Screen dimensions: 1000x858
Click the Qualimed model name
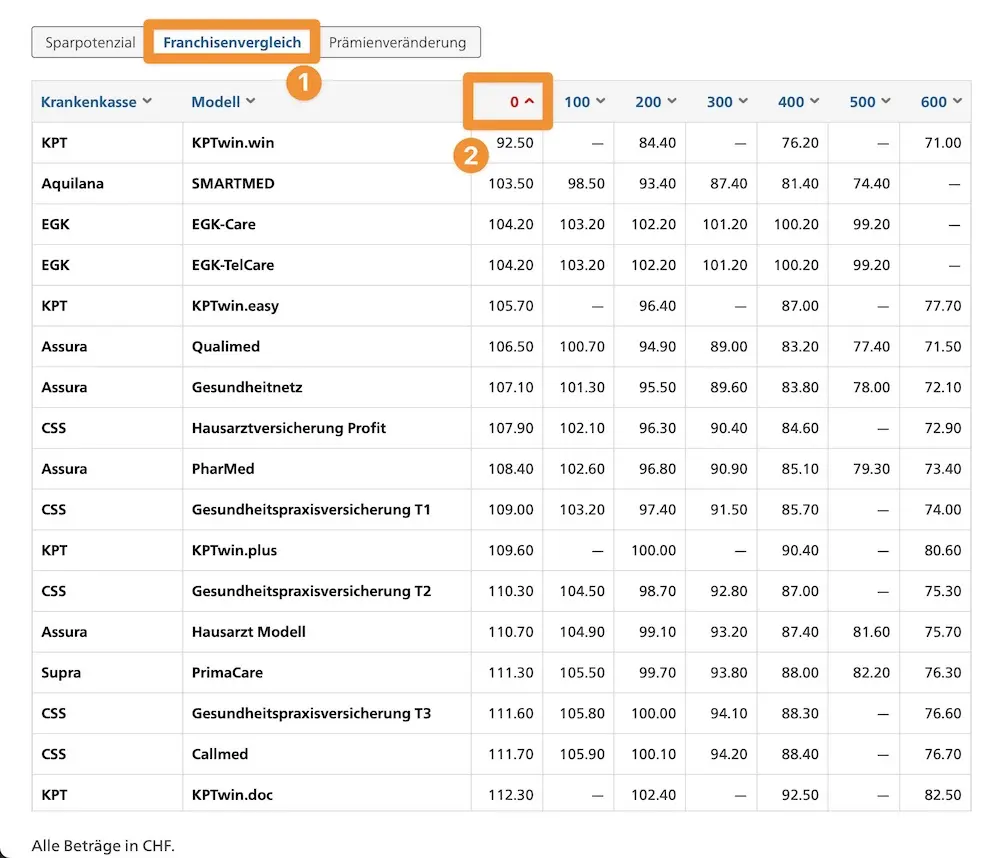pyautogui.click(x=226, y=346)
